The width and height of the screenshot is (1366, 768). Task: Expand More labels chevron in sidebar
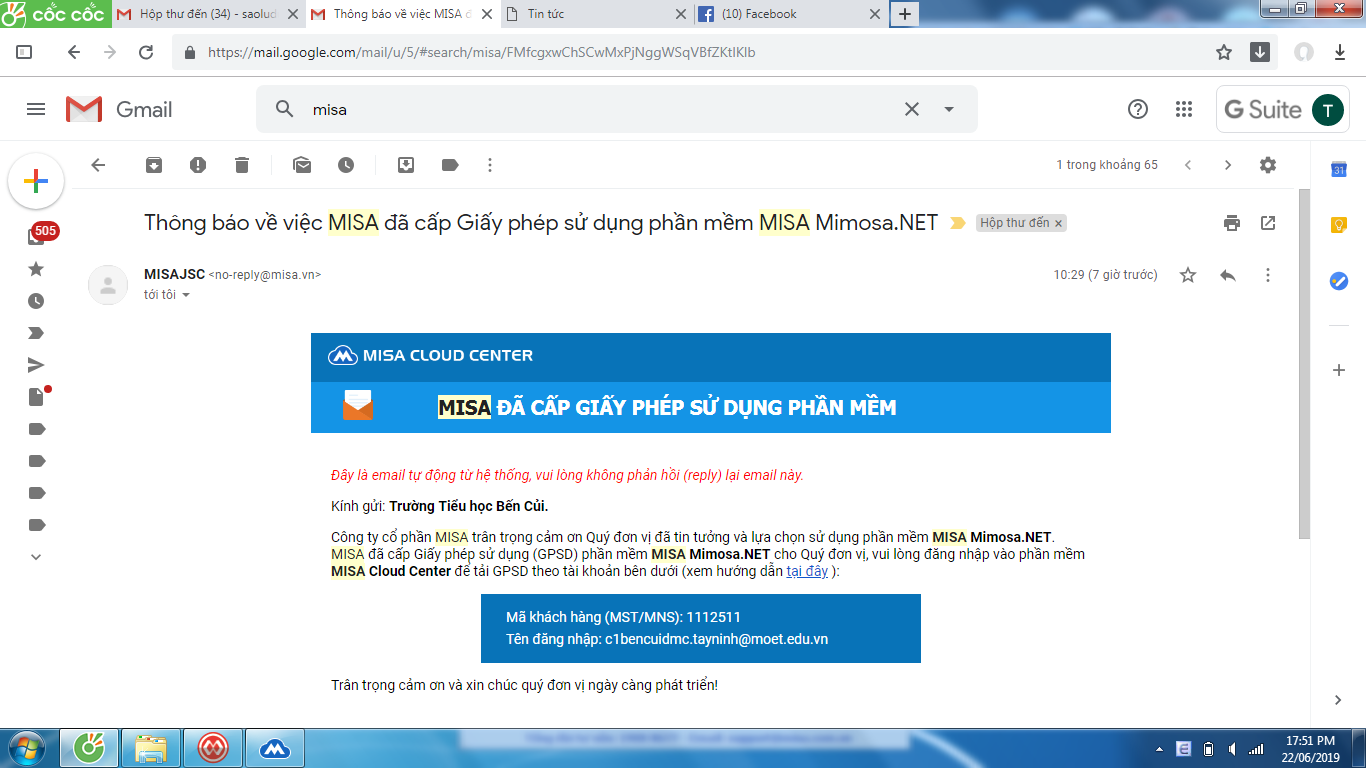(36, 557)
